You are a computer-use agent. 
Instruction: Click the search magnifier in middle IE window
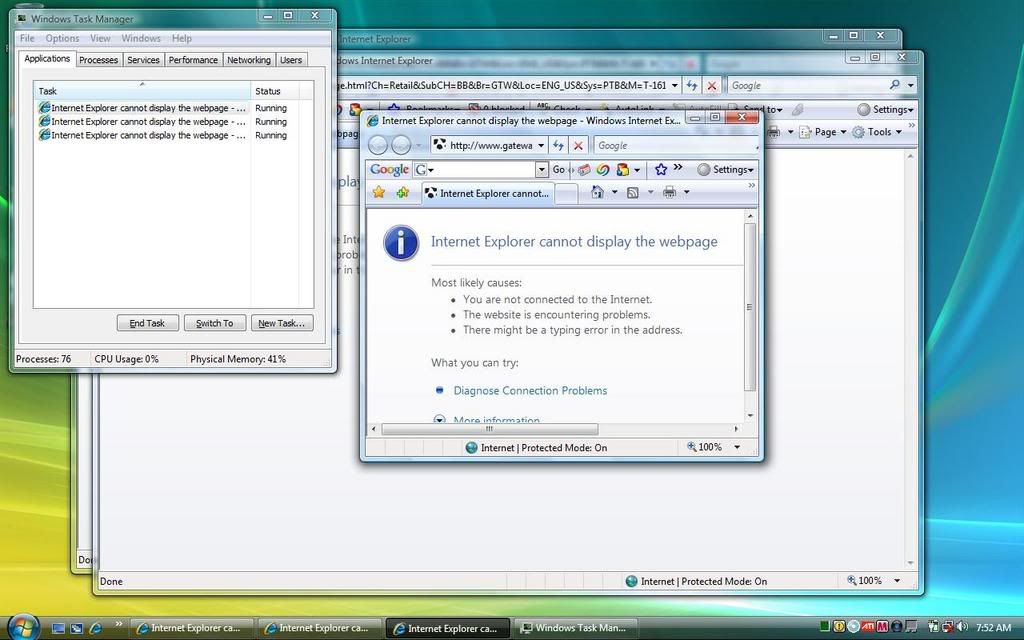click(x=895, y=85)
